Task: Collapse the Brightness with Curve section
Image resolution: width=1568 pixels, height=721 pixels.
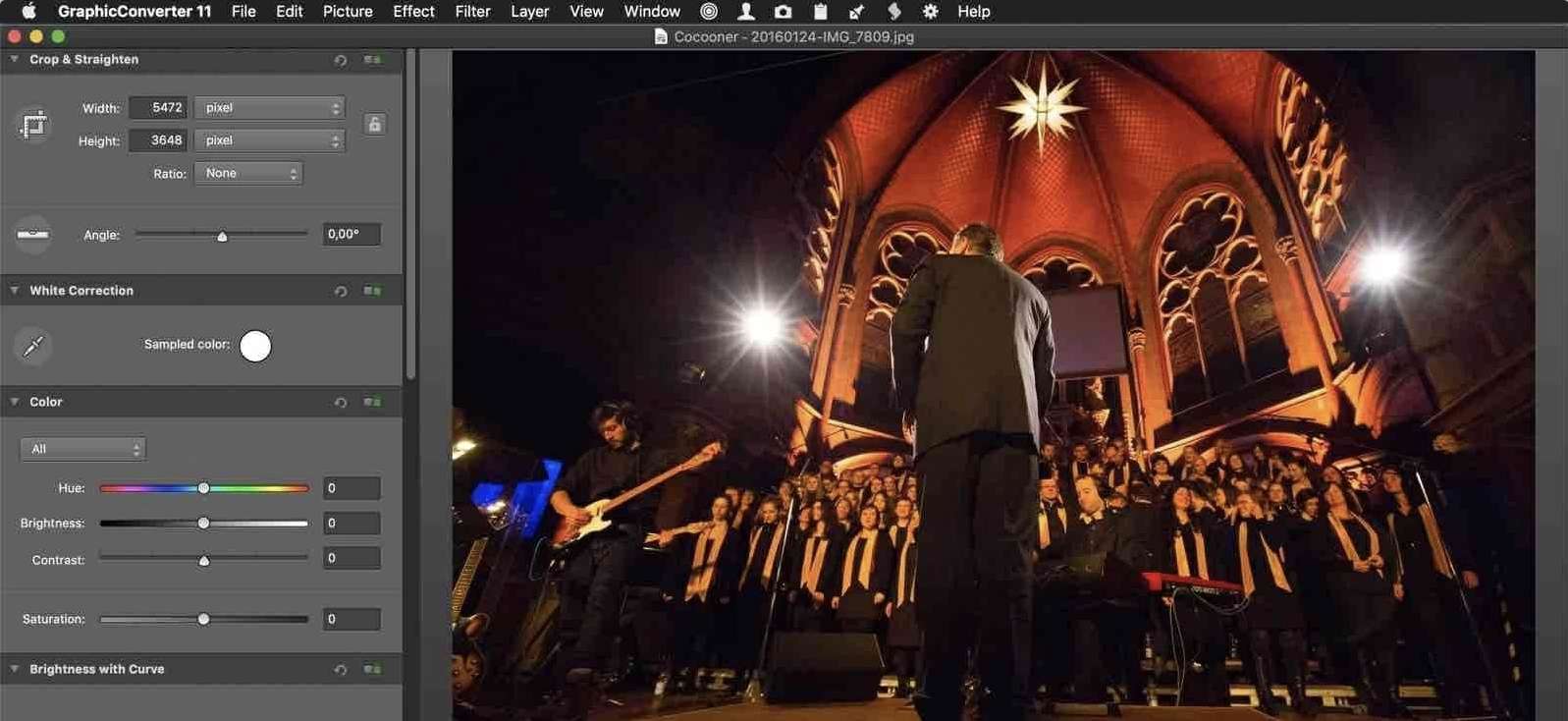Action: tap(15, 669)
